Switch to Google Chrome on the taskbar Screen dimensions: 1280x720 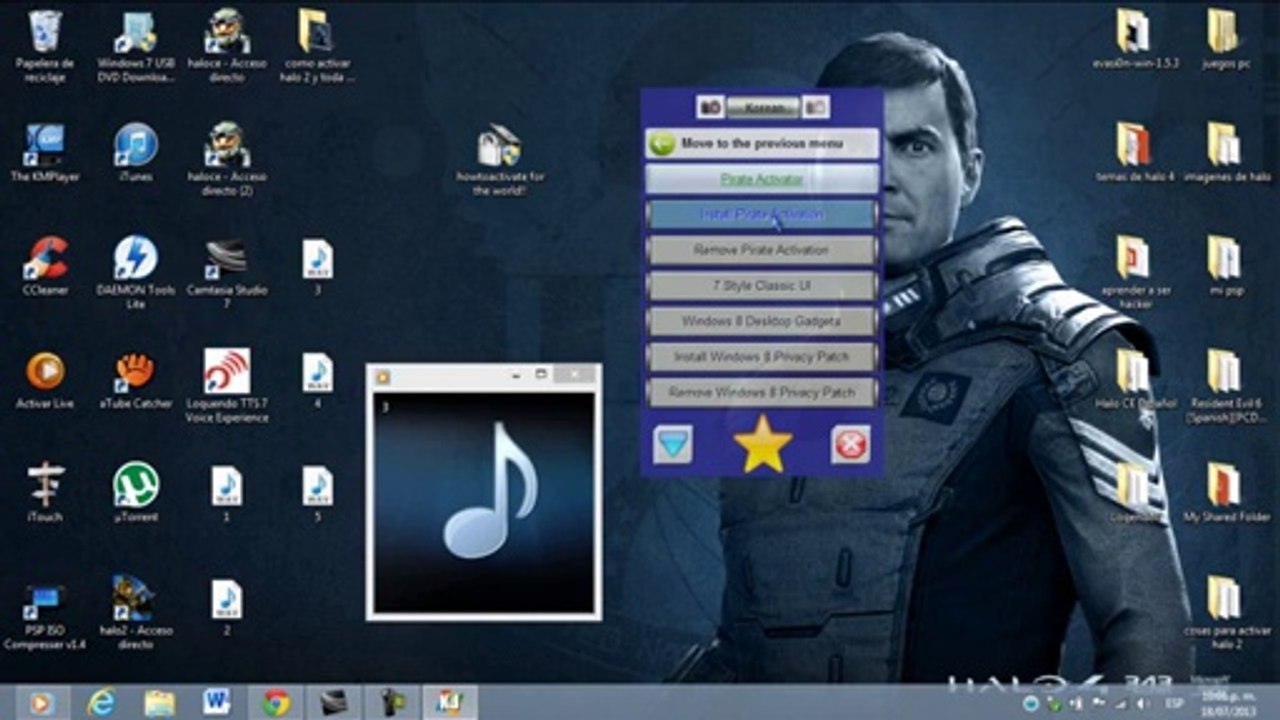(x=276, y=703)
